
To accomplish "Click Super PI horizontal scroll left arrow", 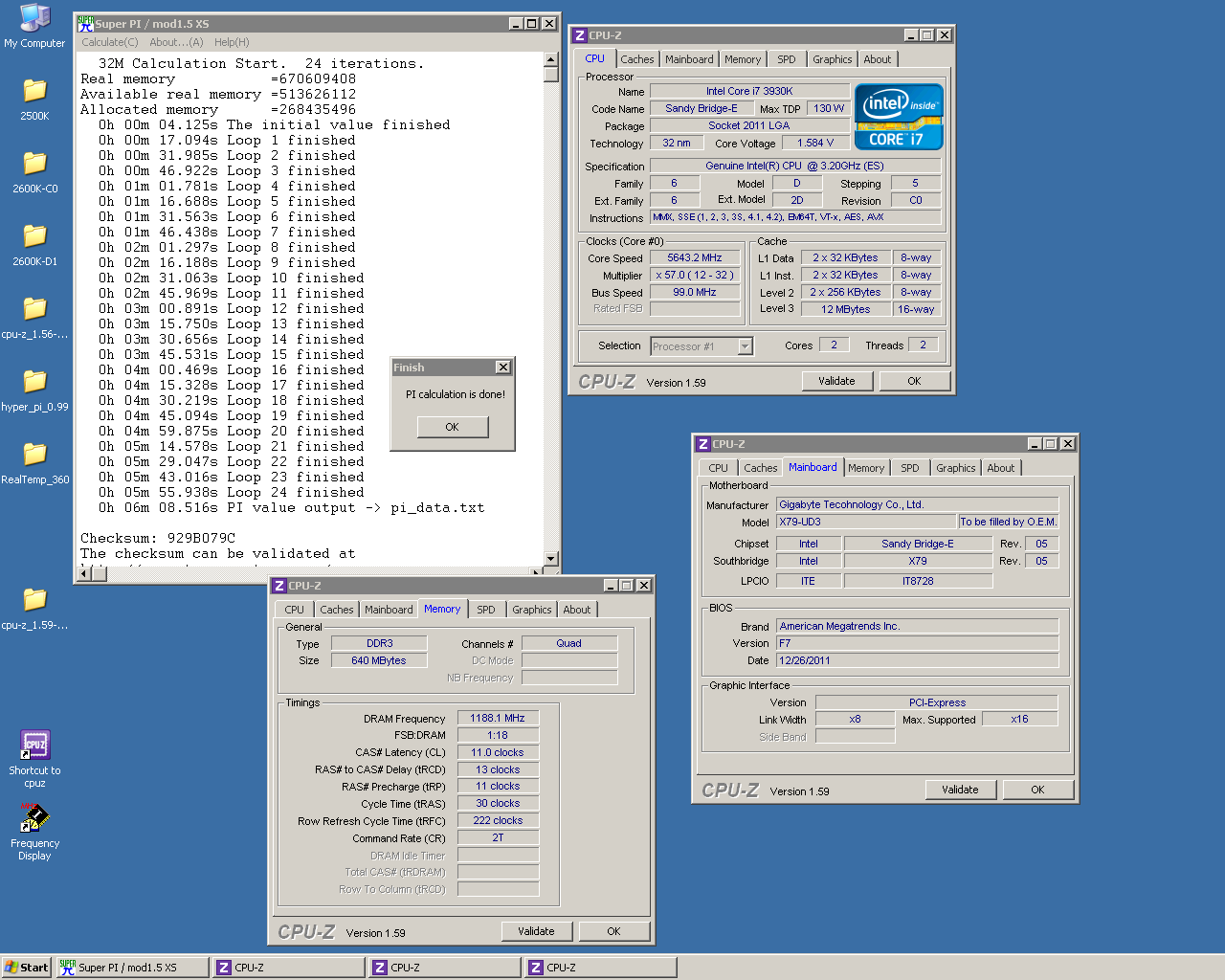I will [x=85, y=572].
